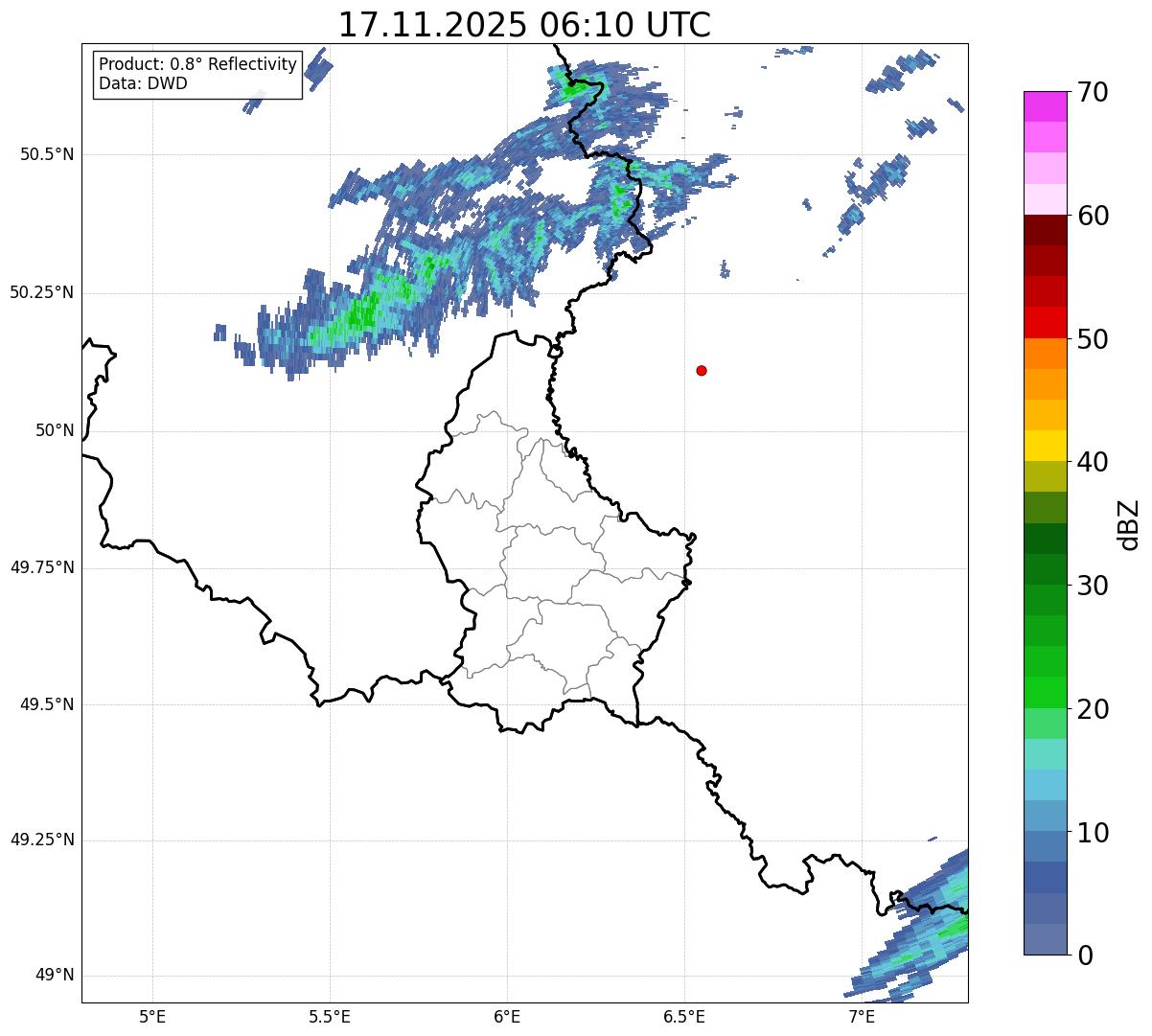Click the radar echo band in the bottom-right corner
Screen dimensions: 1152x1036
pos(920,934)
